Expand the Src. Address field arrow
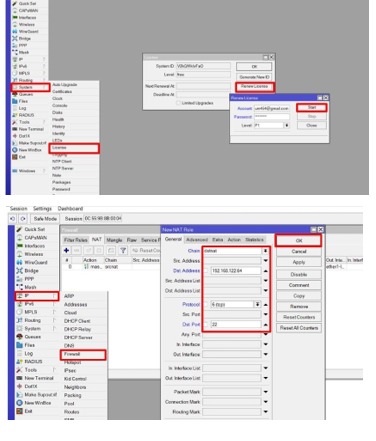The height and width of the screenshot is (441, 376). (266, 261)
